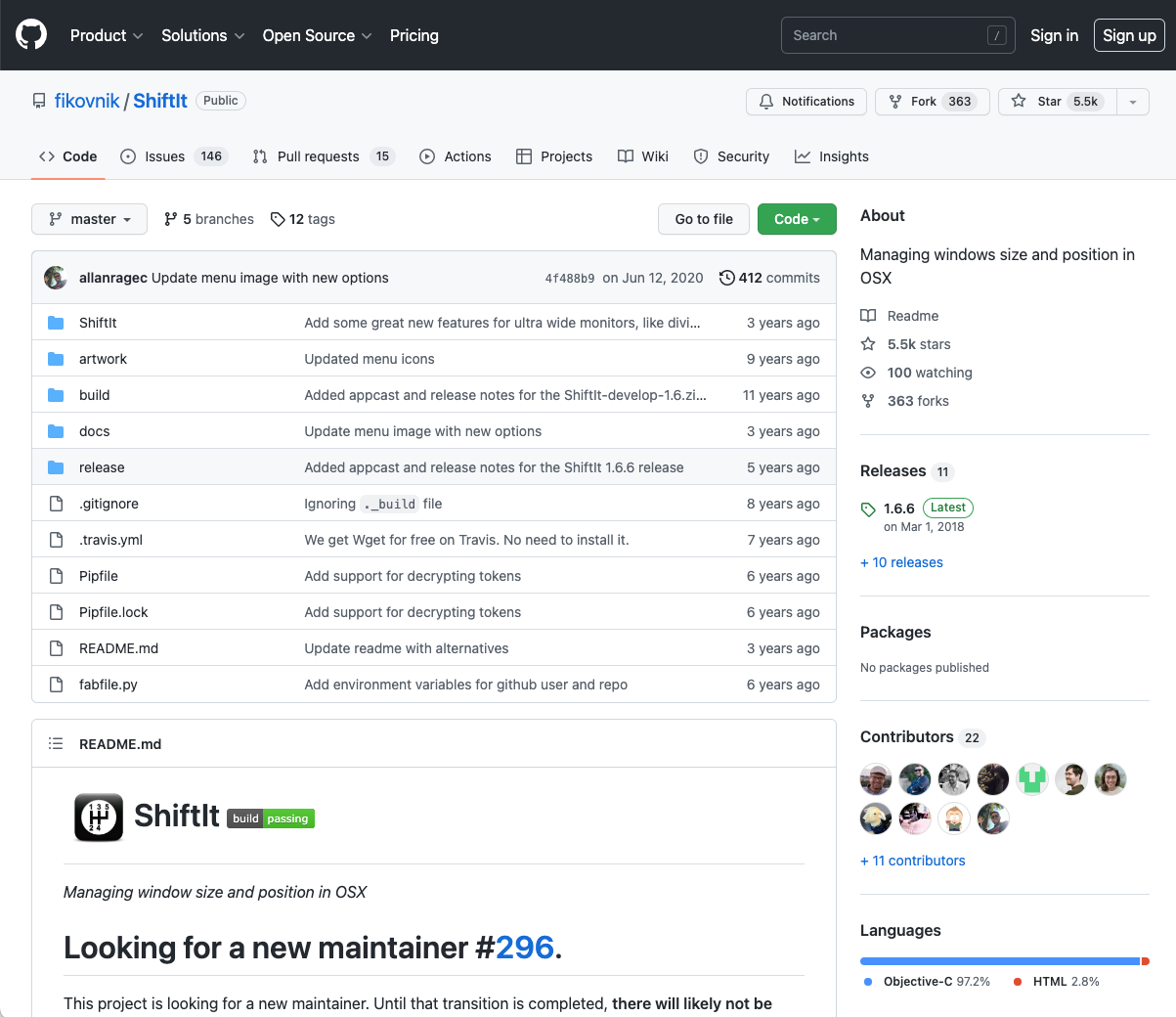
Task: Expand the star list dropdown arrow
Action: coord(1133,102)
